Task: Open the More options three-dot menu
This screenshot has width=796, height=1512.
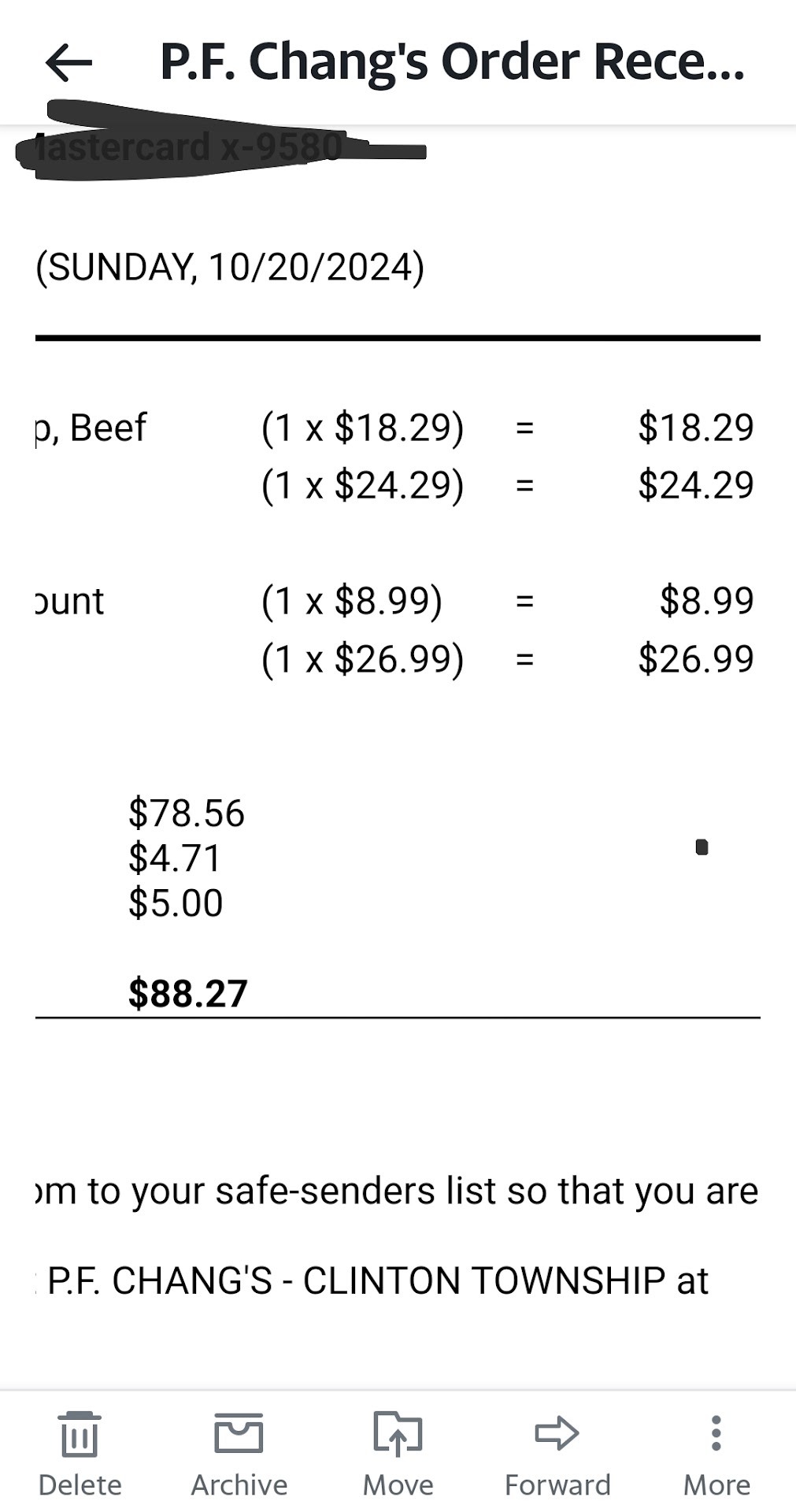Action: pyautogui.click(x=716, y=1453)
